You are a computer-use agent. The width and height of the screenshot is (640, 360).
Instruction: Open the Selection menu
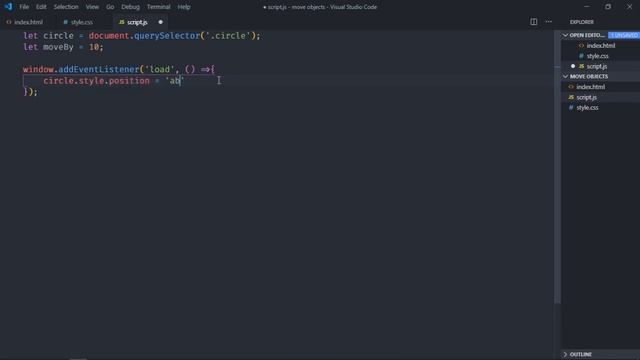click(x=66, y=7)
